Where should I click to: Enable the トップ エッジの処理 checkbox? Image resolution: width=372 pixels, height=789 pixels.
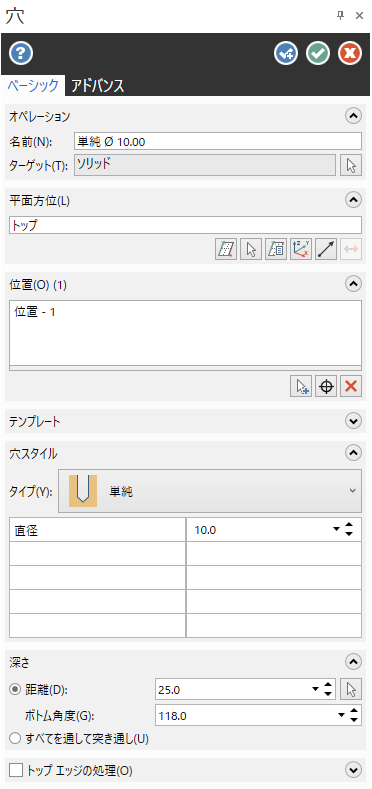(17, 770)
